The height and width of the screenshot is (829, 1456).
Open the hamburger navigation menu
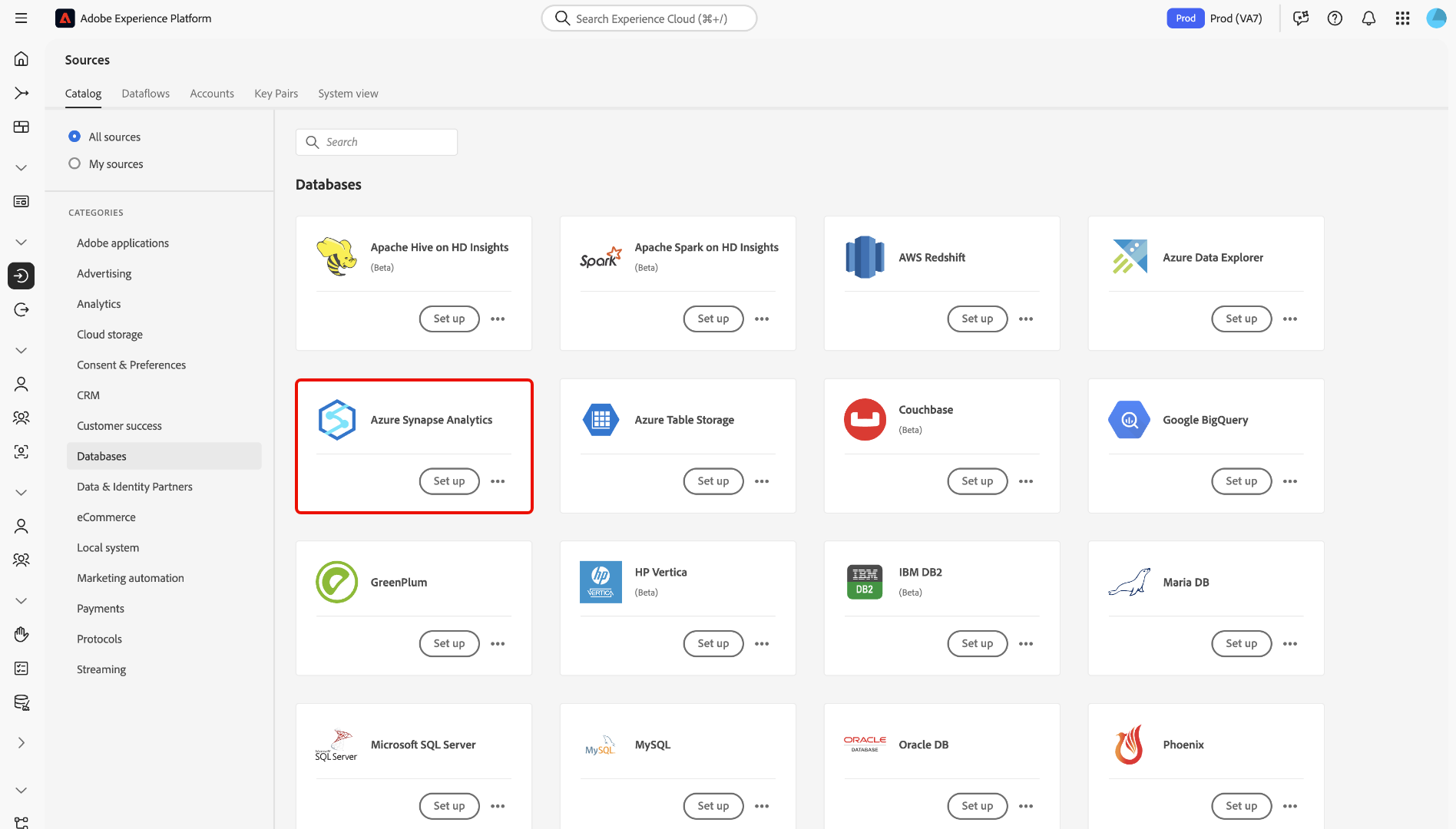tap(21, 18)
